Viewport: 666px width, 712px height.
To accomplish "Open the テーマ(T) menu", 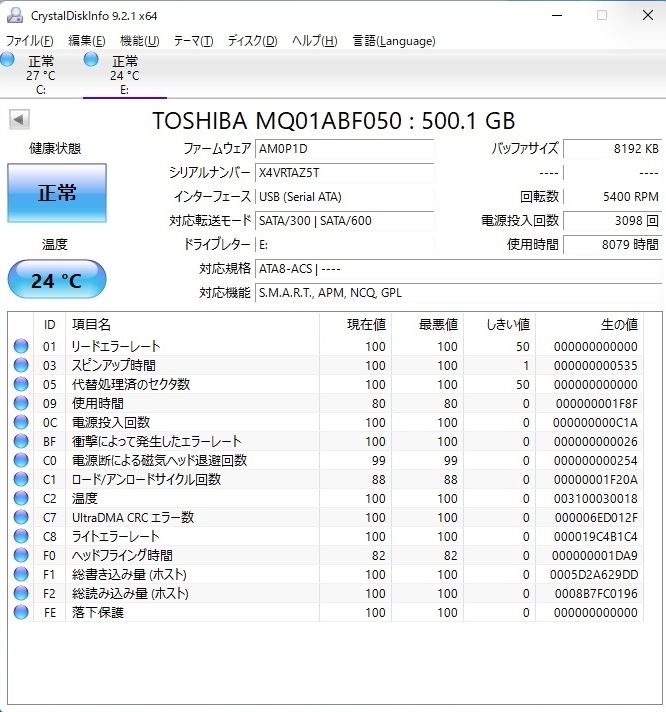I will tap(193, 41).
